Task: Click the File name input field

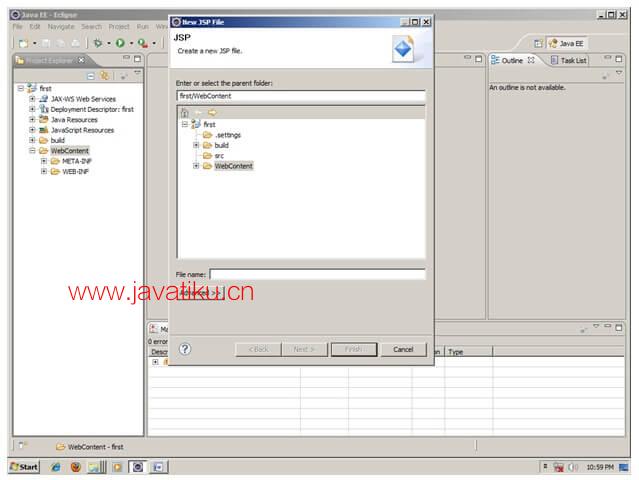Action: (x=317, y=274)
